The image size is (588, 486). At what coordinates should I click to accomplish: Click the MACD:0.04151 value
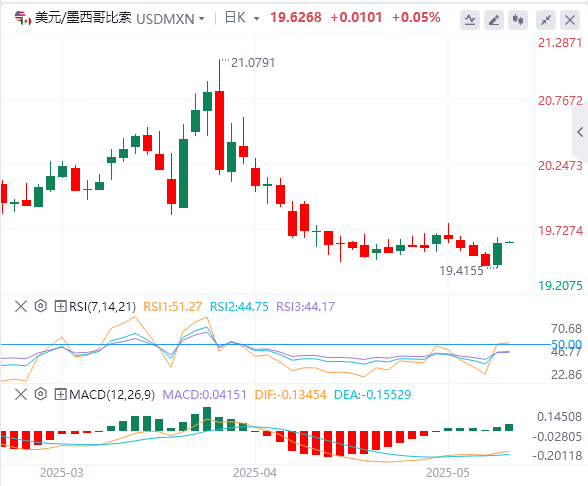coord(204,394)
